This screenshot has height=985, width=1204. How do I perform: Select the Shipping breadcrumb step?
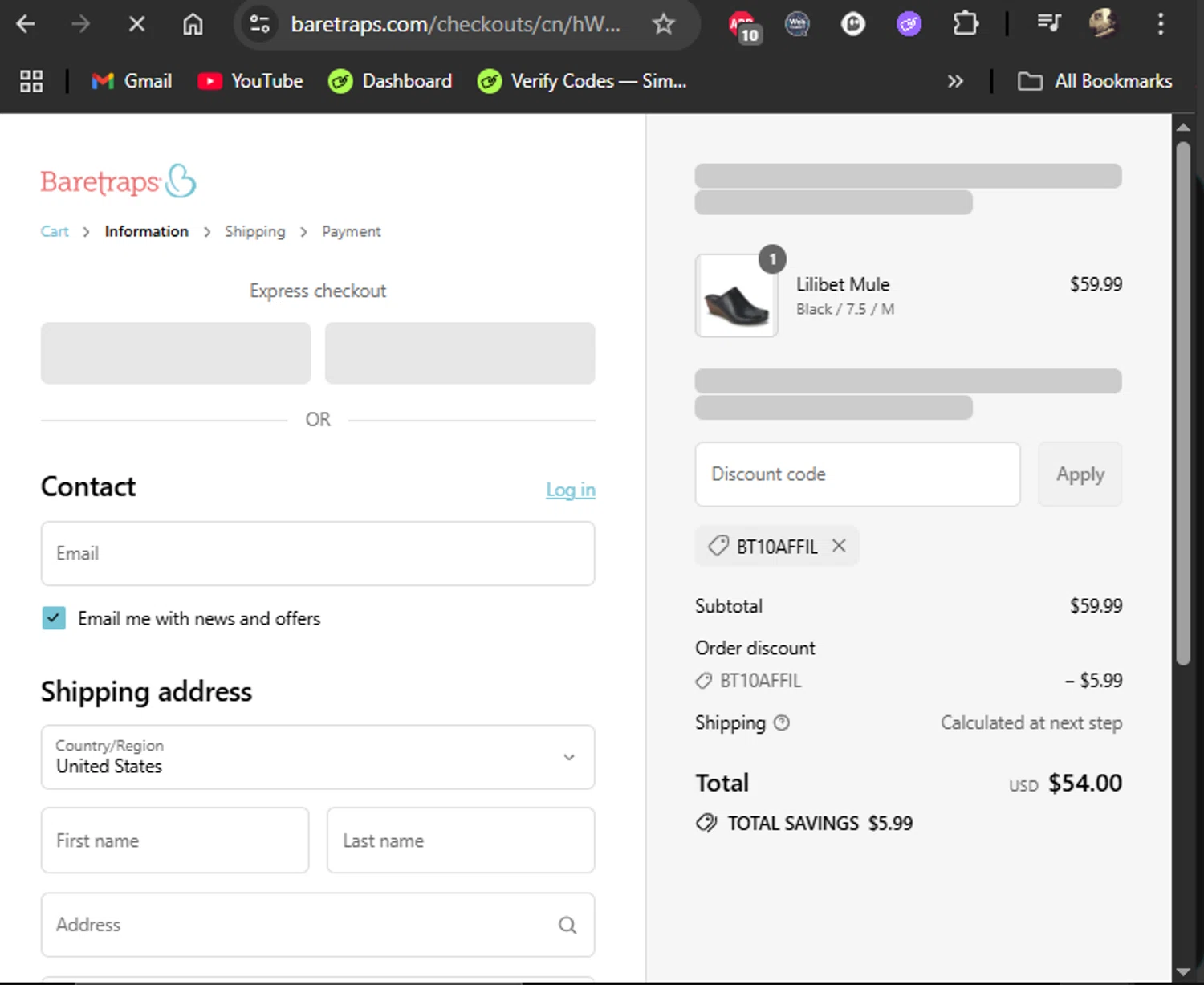pos(254,231)
